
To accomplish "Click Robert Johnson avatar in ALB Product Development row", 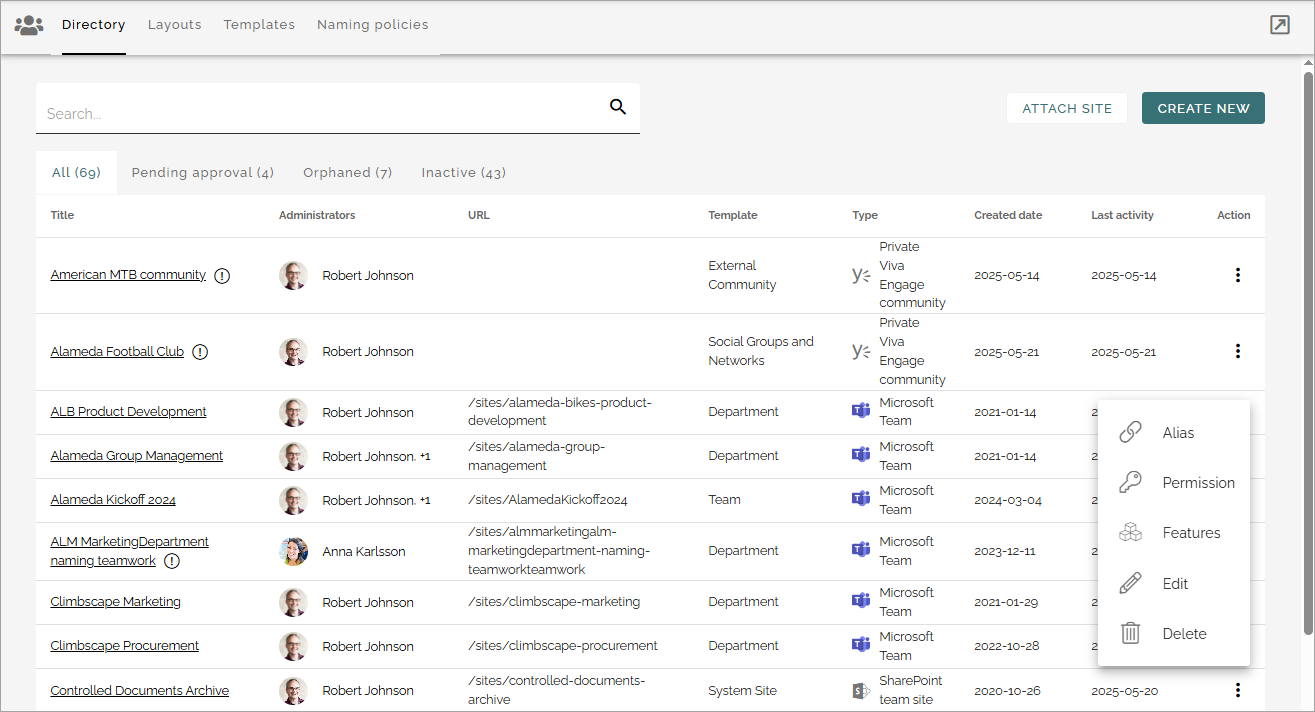I will 293,412.
